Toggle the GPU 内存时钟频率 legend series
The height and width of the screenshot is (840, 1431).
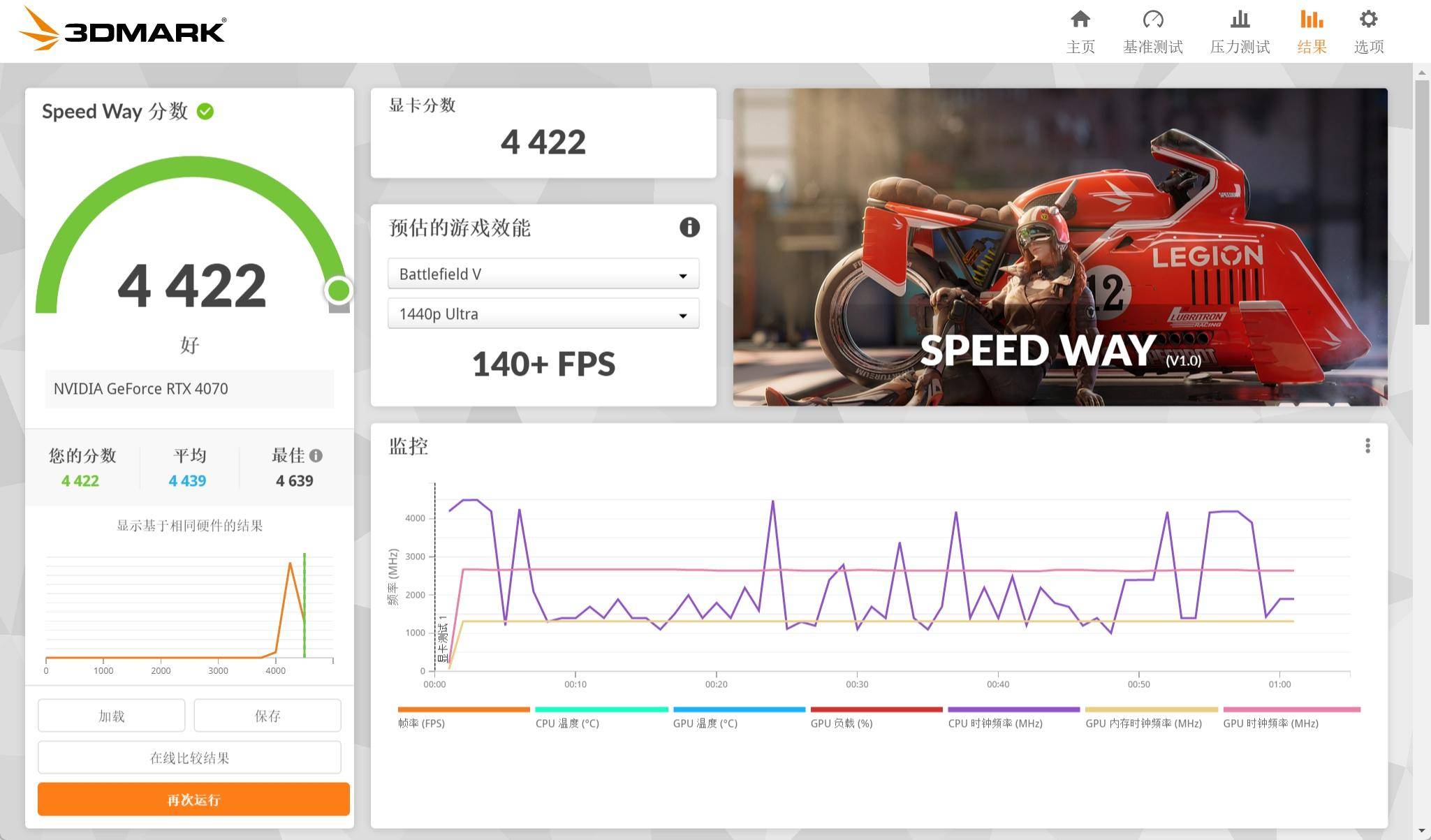click(1151, 718)
